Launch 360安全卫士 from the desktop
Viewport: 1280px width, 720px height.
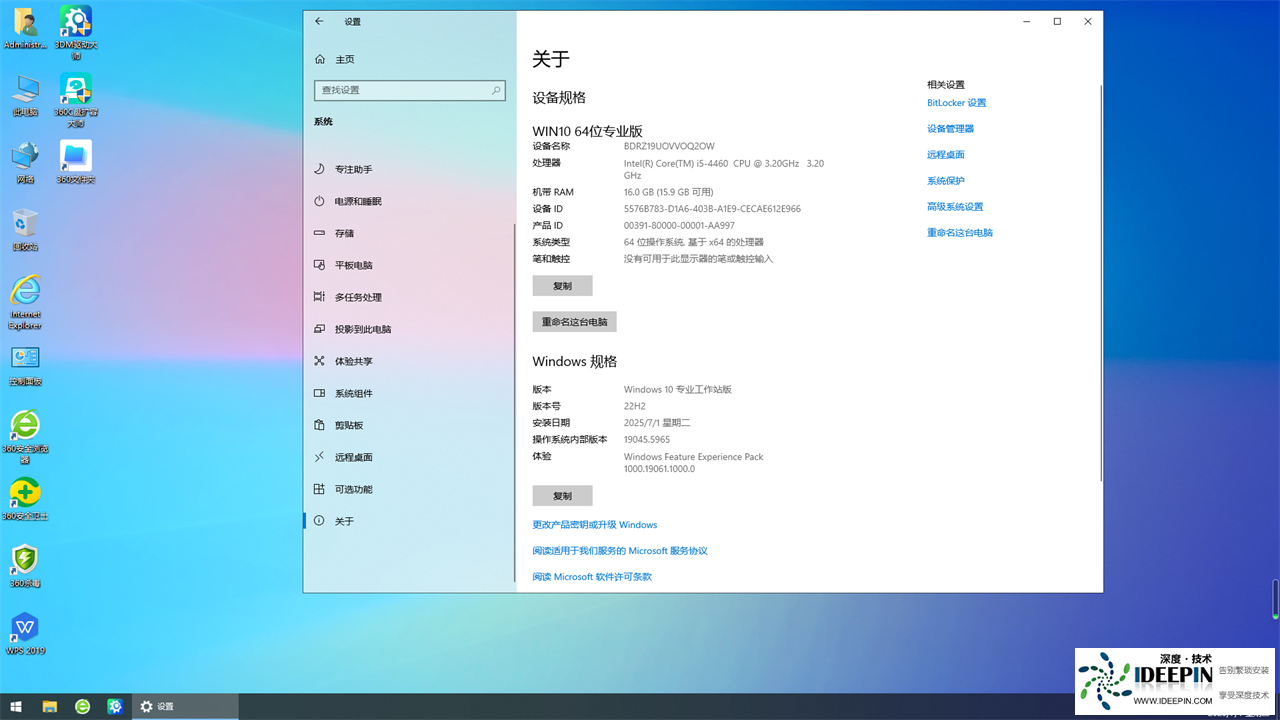click(25, 497)
